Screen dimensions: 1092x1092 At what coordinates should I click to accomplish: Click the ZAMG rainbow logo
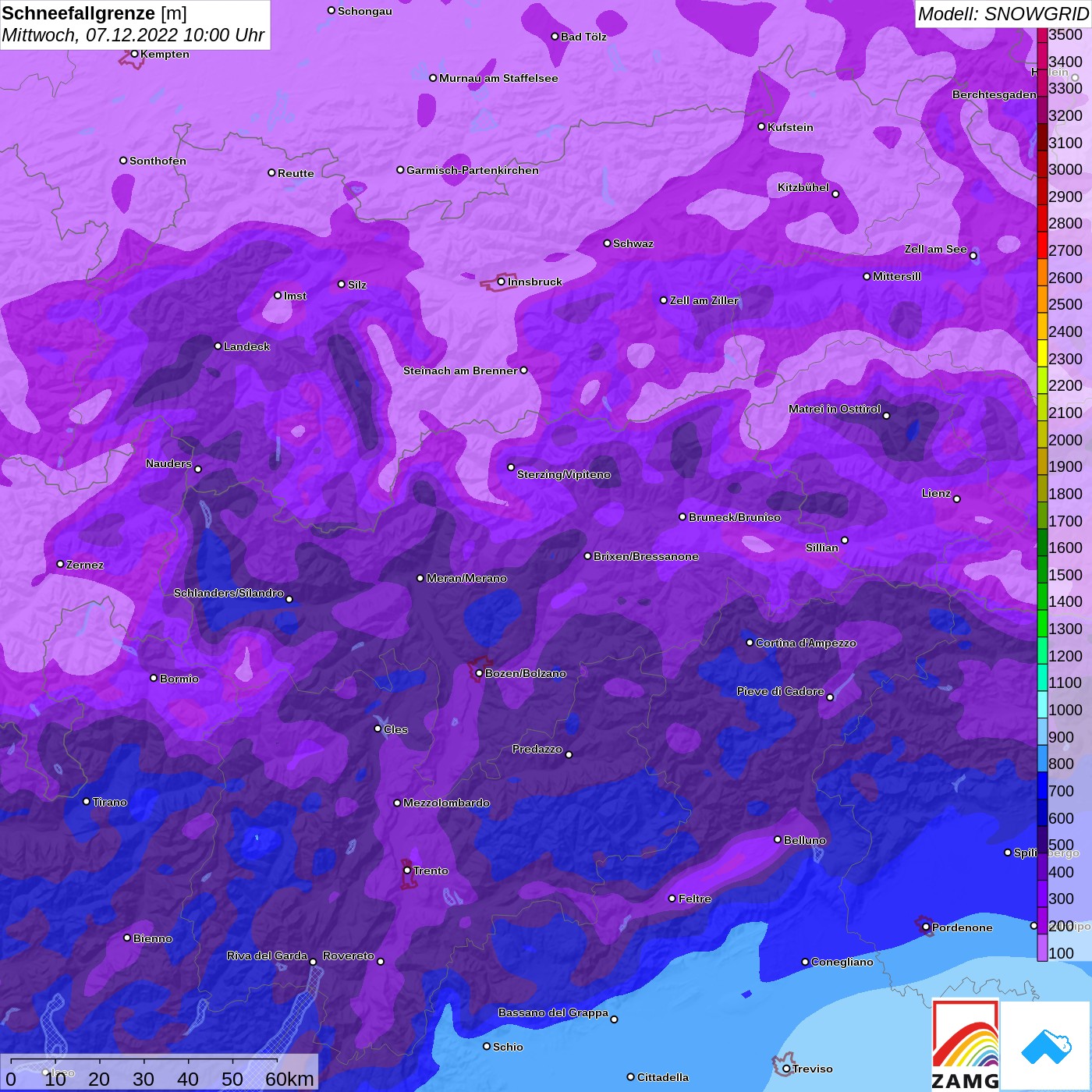coord(966,1044)
